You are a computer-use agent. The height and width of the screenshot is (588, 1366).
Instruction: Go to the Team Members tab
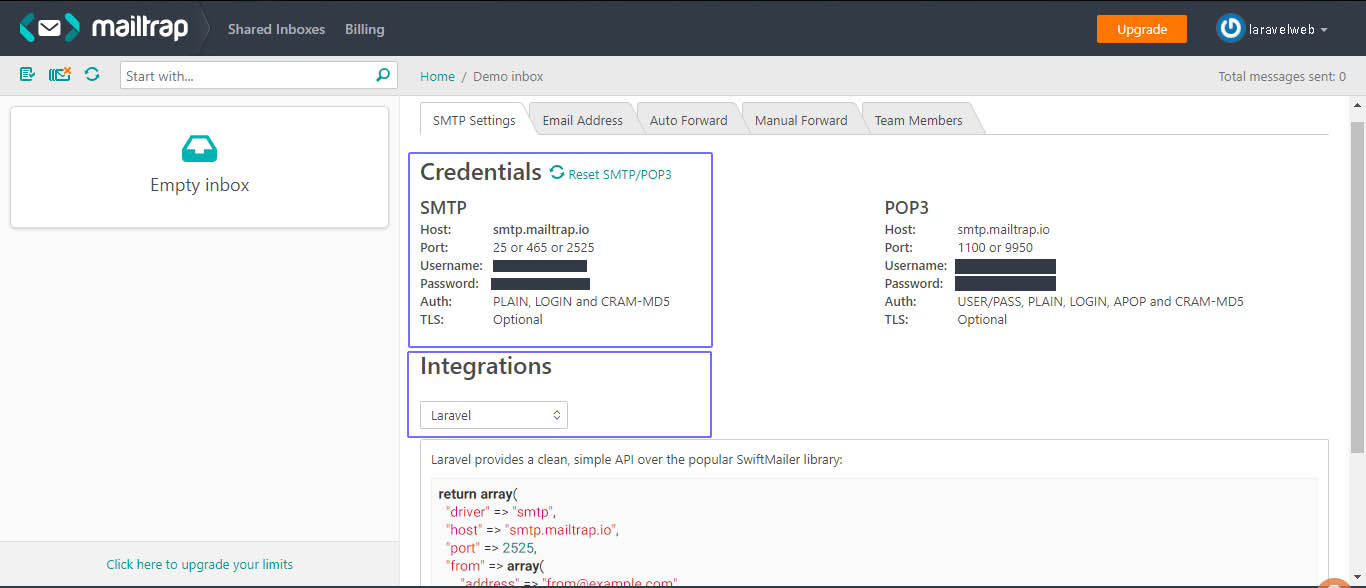click(918, 120)
